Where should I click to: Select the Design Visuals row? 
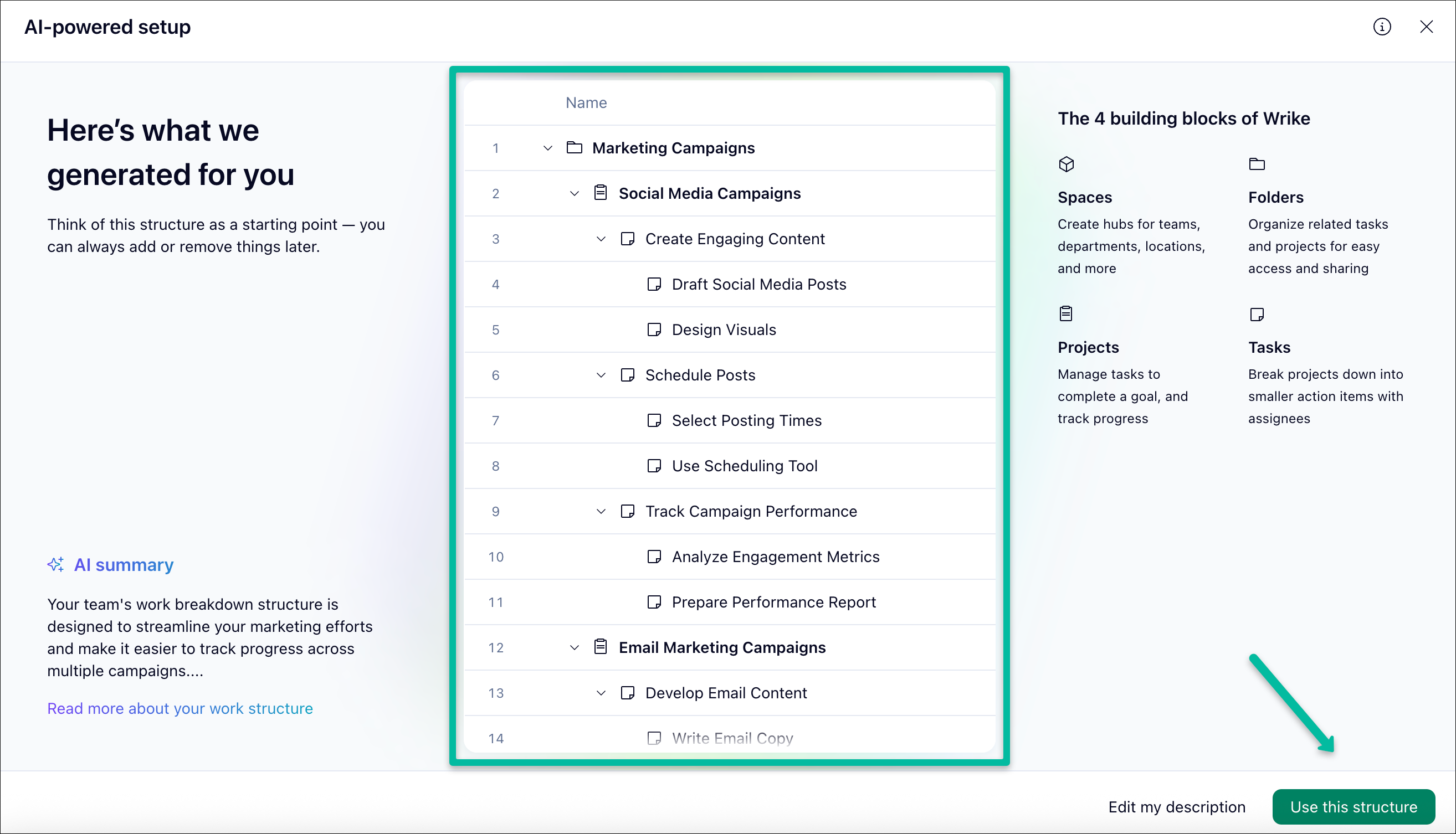pyautogui.click(x=724, y=330)
